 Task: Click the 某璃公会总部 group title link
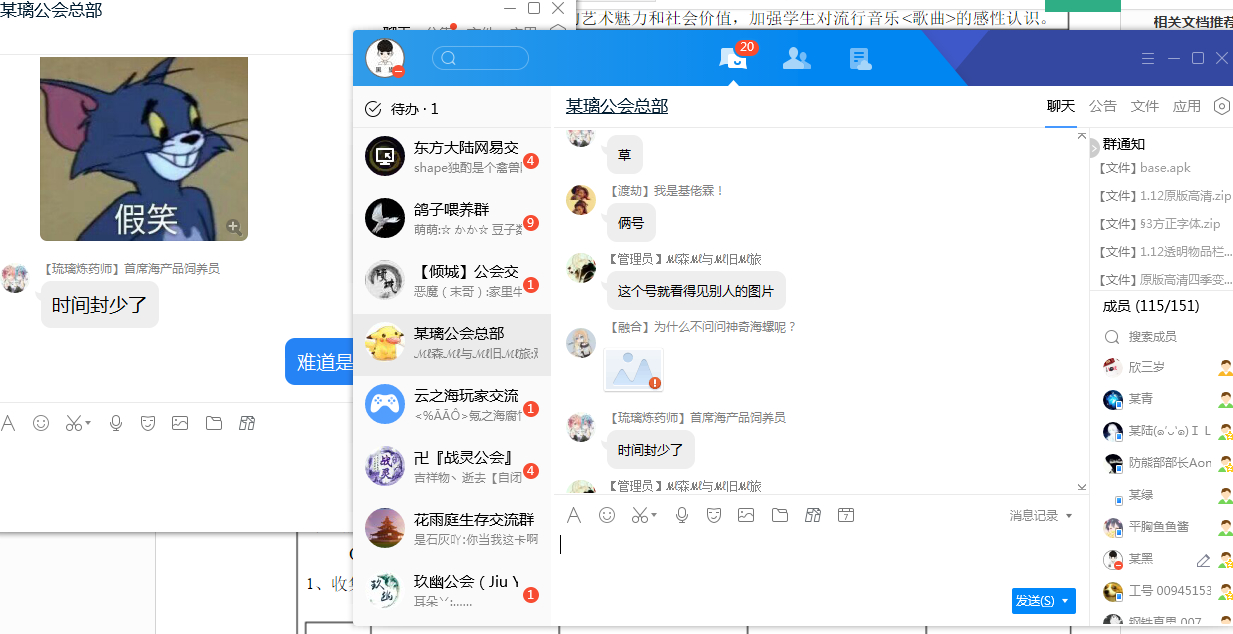(x=617, y=106)
